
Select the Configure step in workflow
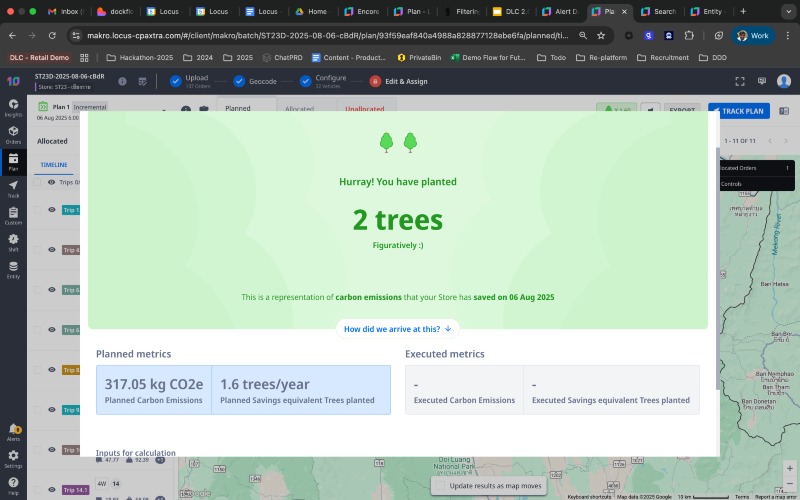322,81
